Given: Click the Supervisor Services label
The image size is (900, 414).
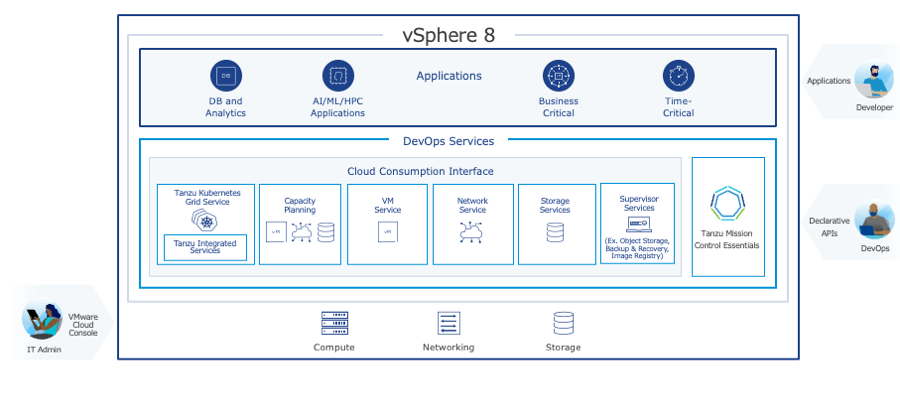Looking at the screenshot, I should pyautogui.click(x=639, y=203).
